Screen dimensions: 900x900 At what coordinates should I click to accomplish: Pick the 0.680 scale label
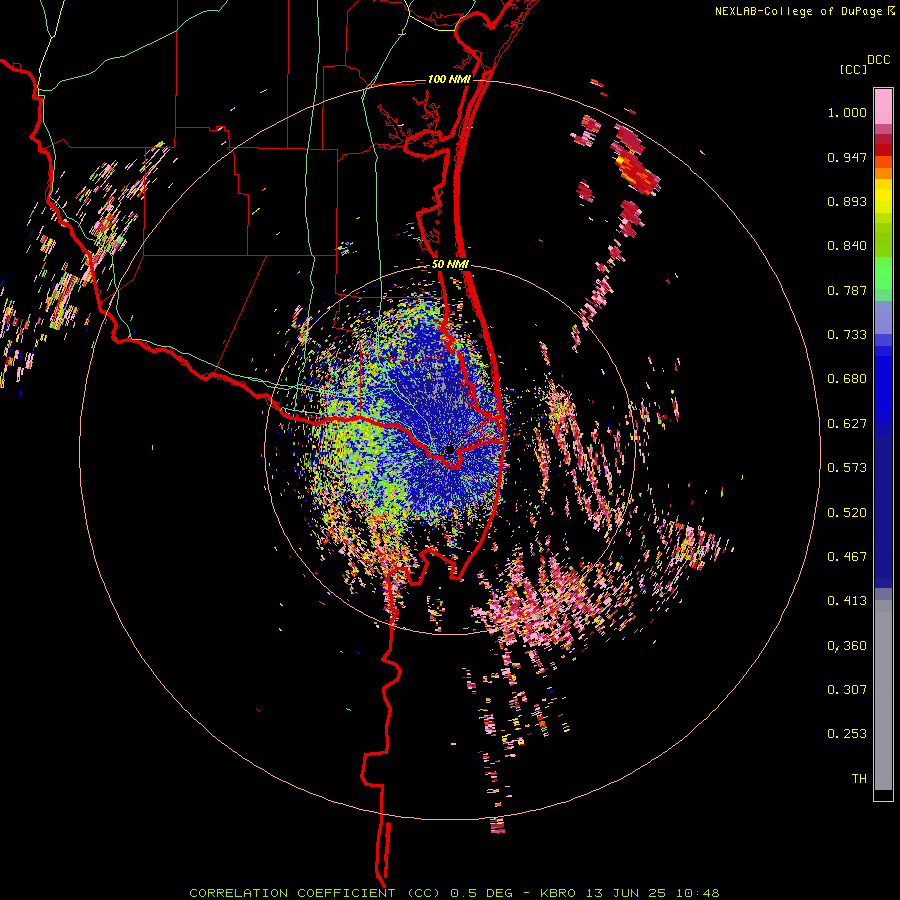coord(847,379)
